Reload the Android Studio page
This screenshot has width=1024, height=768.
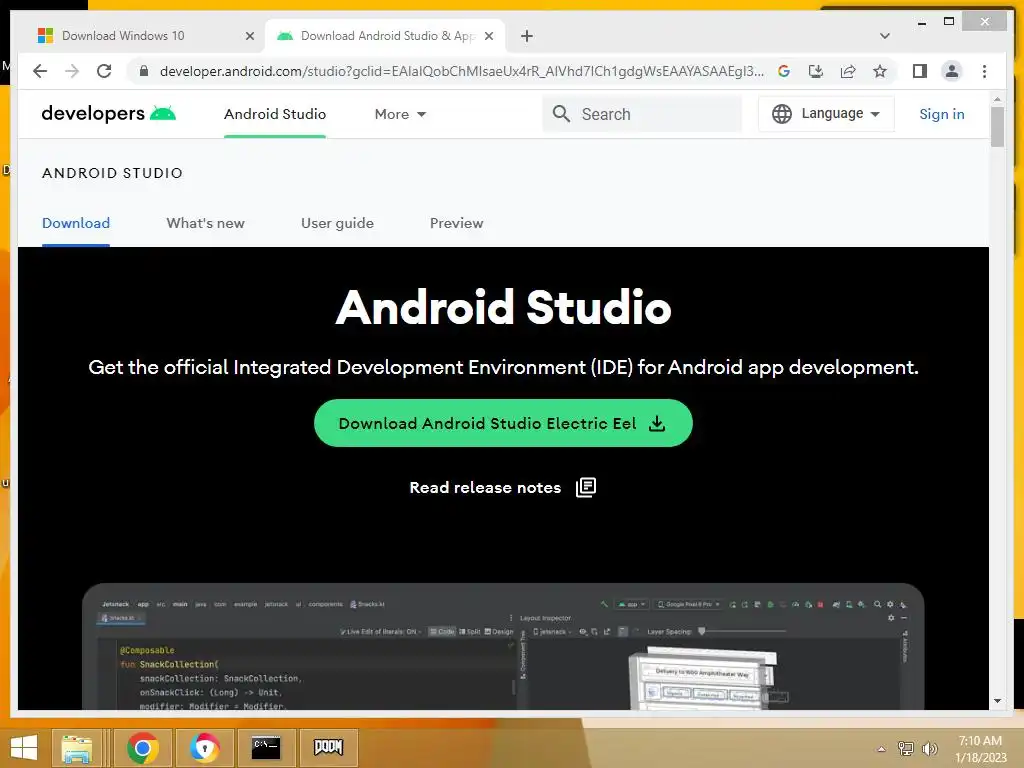pyautogui.click(x=104, y=71)
